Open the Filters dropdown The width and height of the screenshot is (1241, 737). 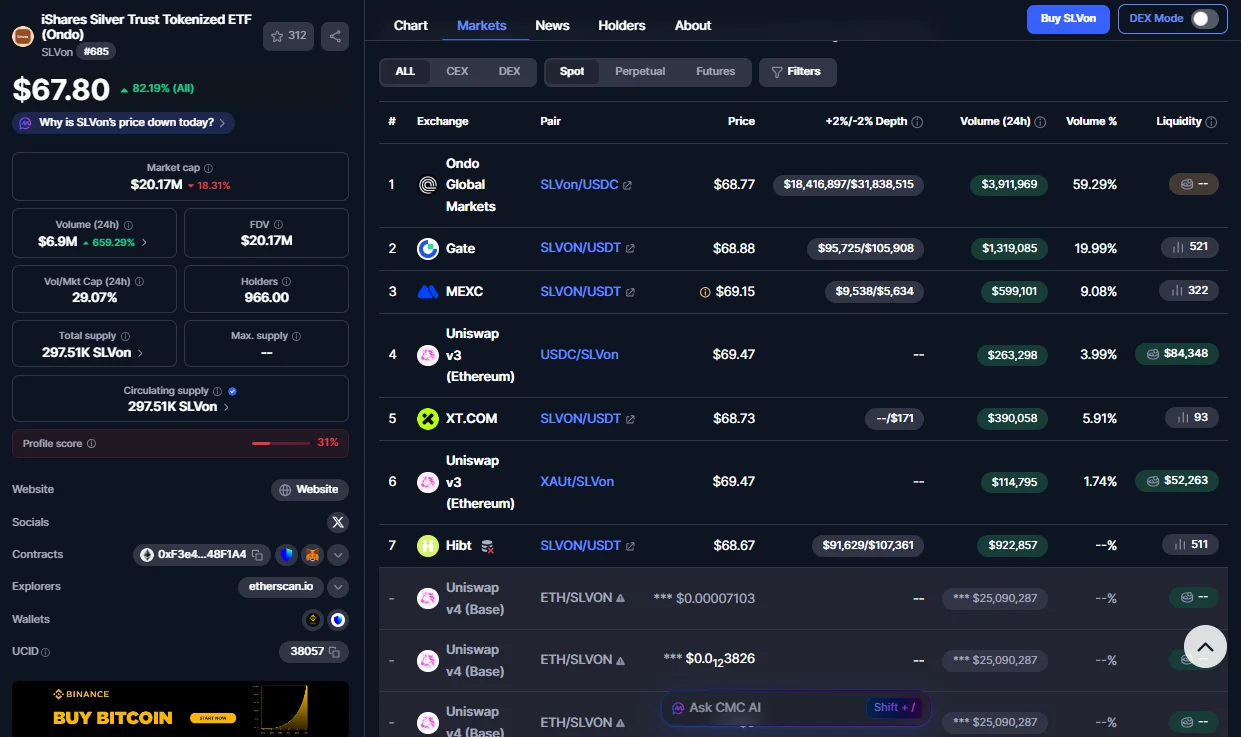(797, 72)
